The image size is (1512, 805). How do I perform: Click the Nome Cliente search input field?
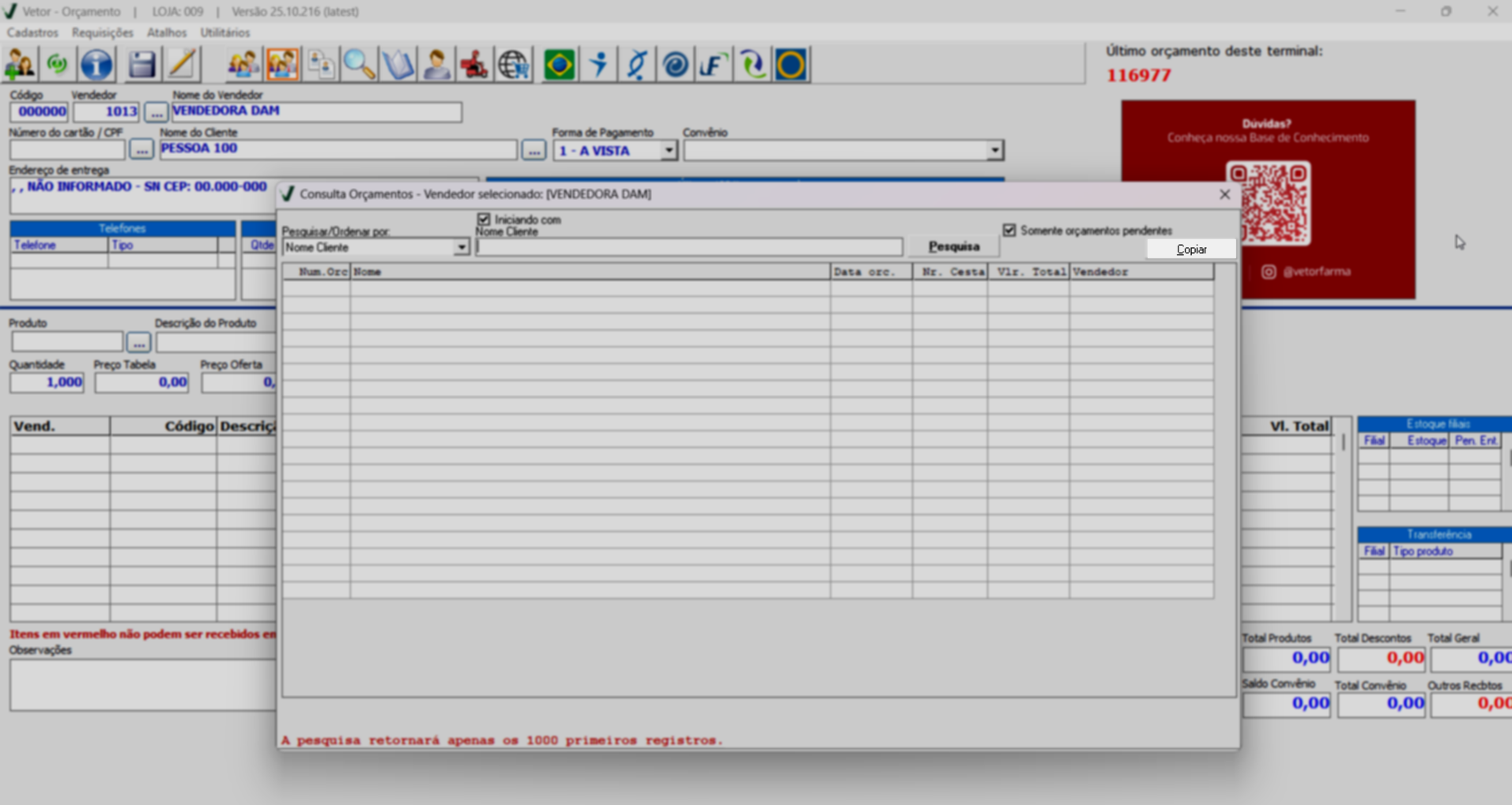tap(688, 247)
